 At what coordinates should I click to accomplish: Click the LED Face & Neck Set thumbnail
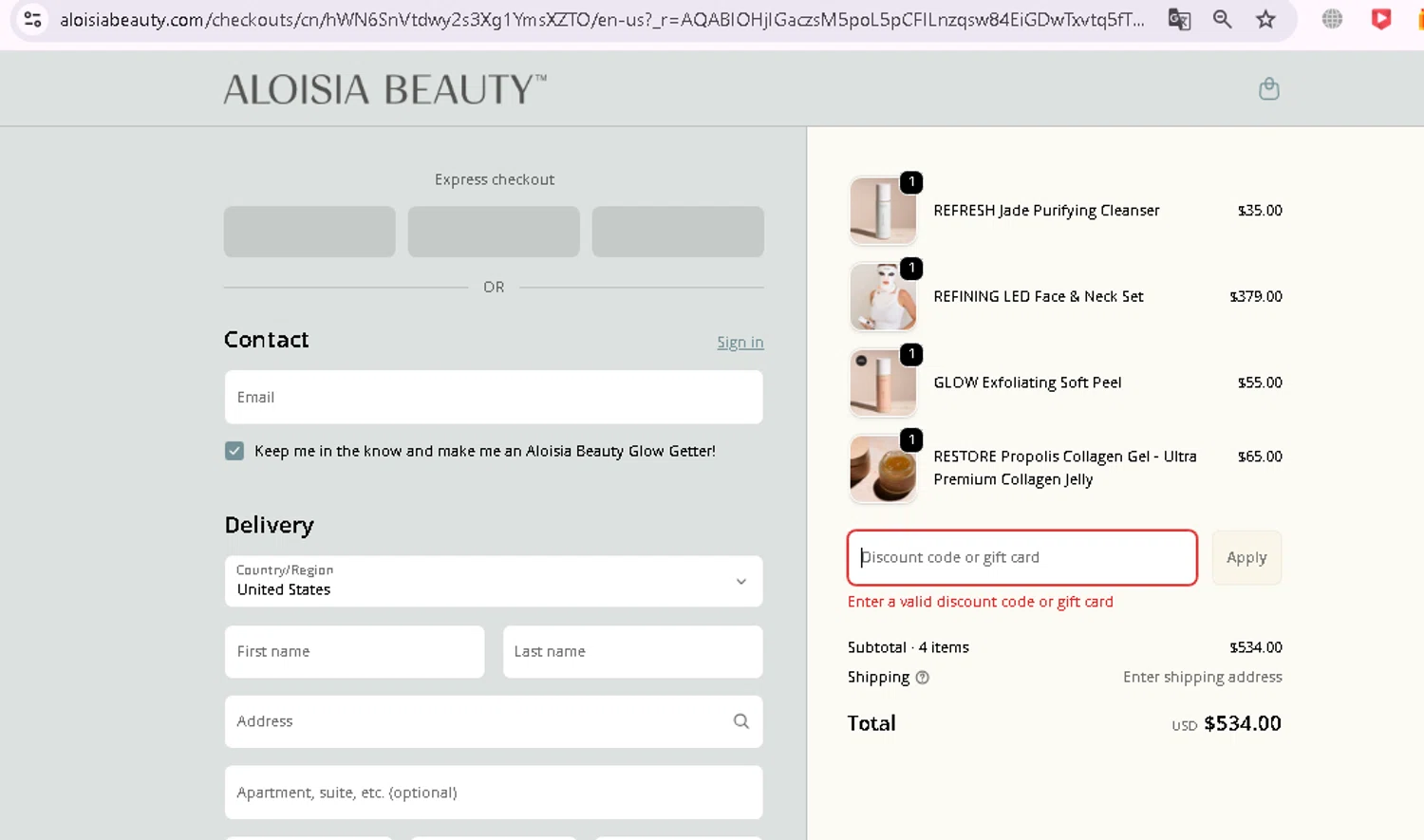[883, 297]
